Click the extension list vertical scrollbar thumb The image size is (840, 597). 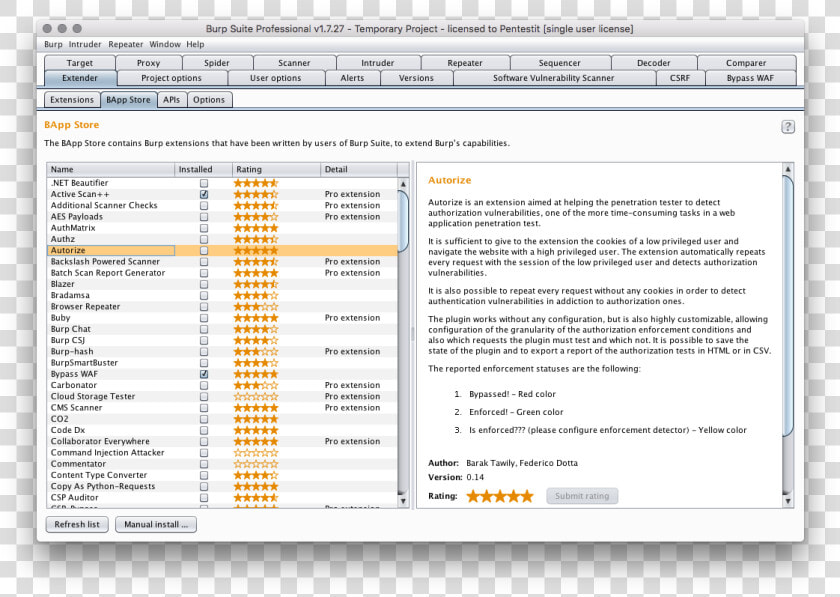point(403,221)
